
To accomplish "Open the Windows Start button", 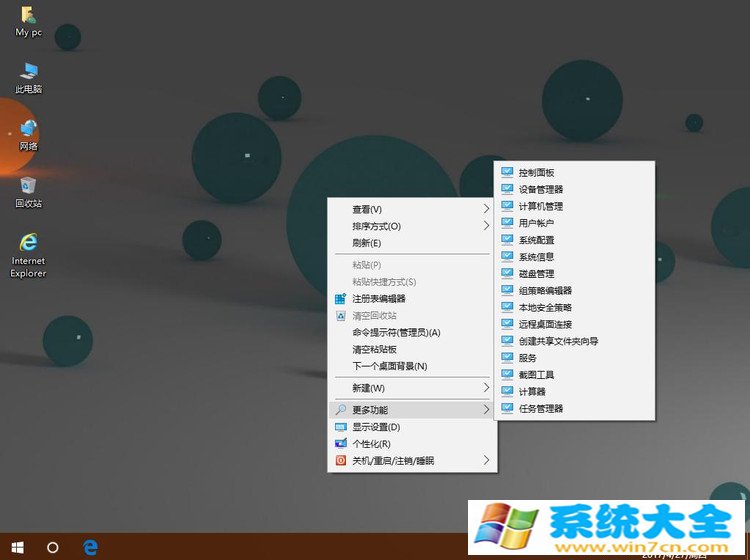I will pos(17,547).
